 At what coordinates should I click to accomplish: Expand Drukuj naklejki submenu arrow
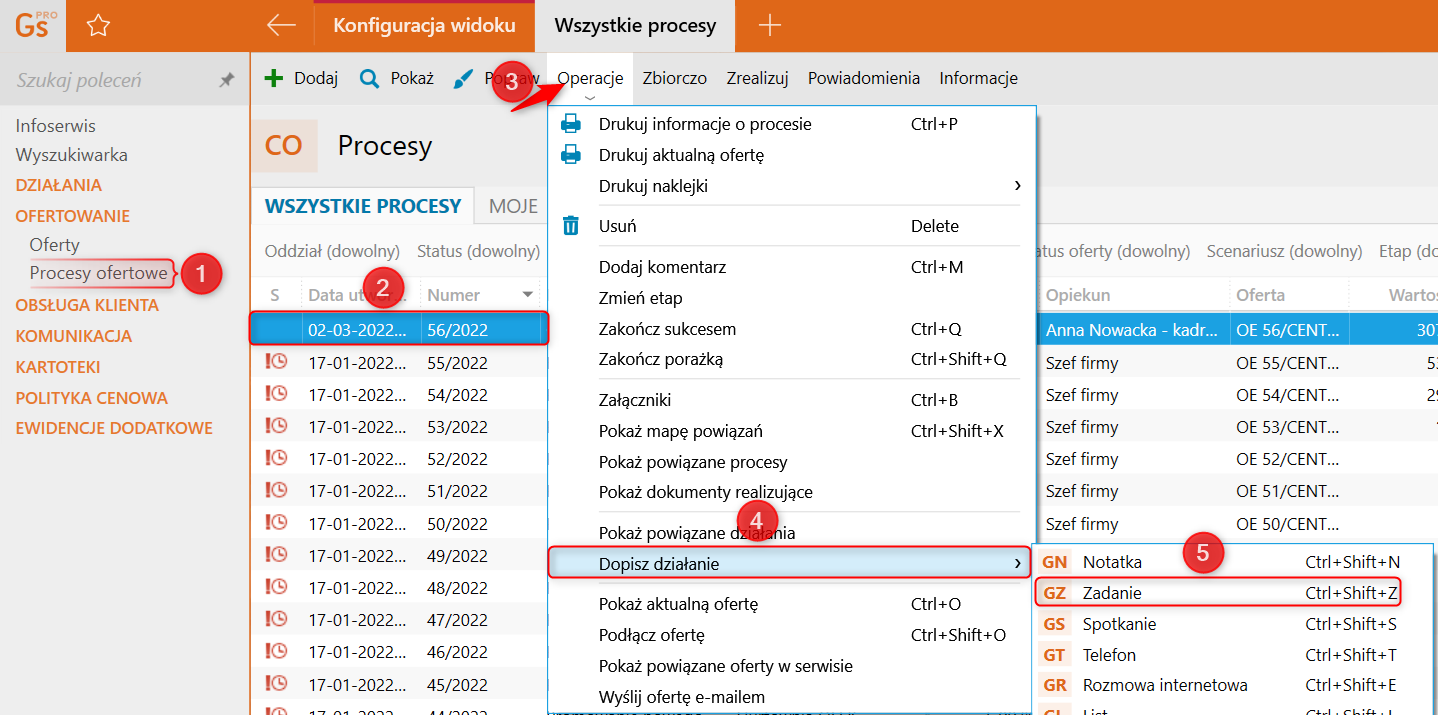point(1017,186)
